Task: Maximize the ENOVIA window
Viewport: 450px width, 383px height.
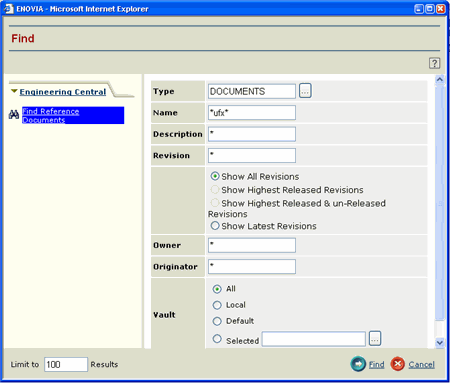Action: pos(430,9)
